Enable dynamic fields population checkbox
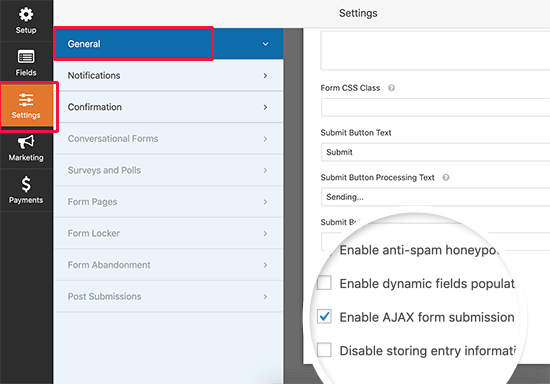 click(324, 283)
